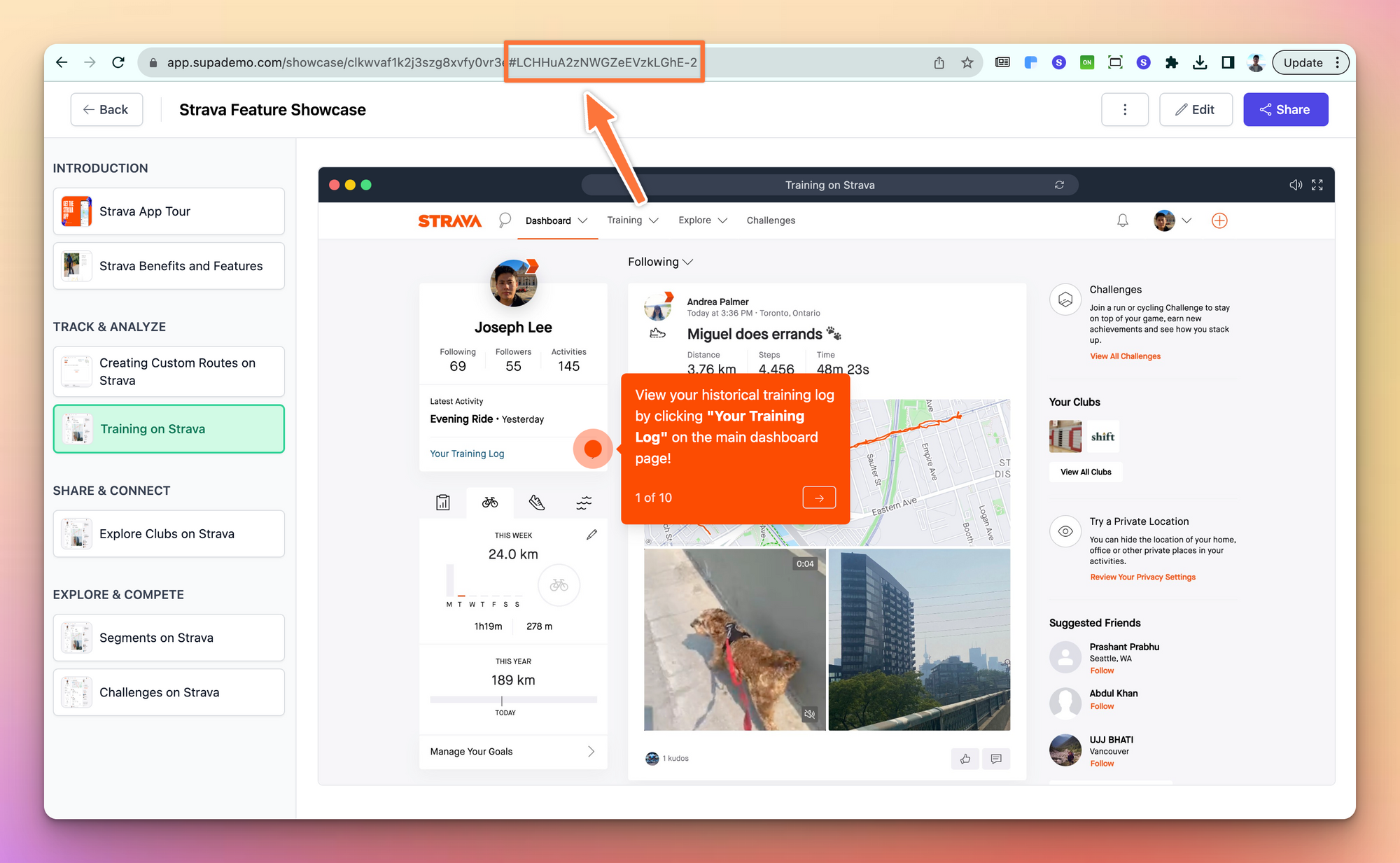Image resolution: width=1400 pixels, height=863 pixels.
Task: Click Review Your Privacy Settings link
Action: tap(1142, 577)
